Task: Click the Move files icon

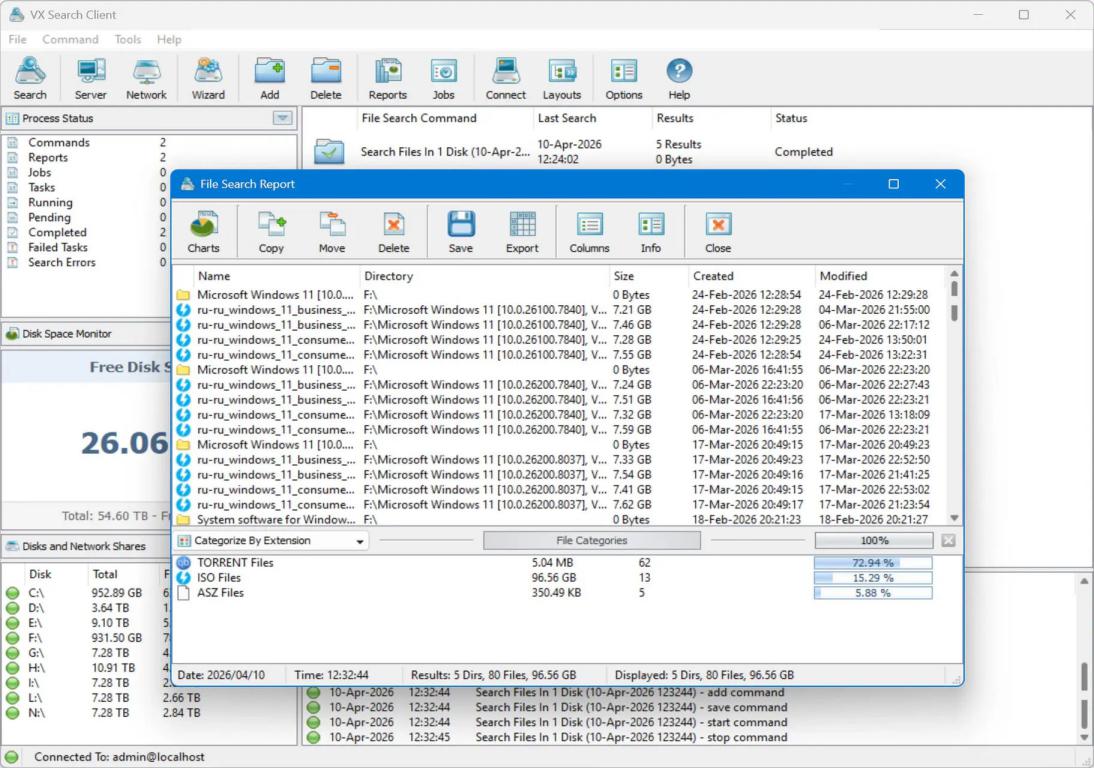Action: point(332,232)
